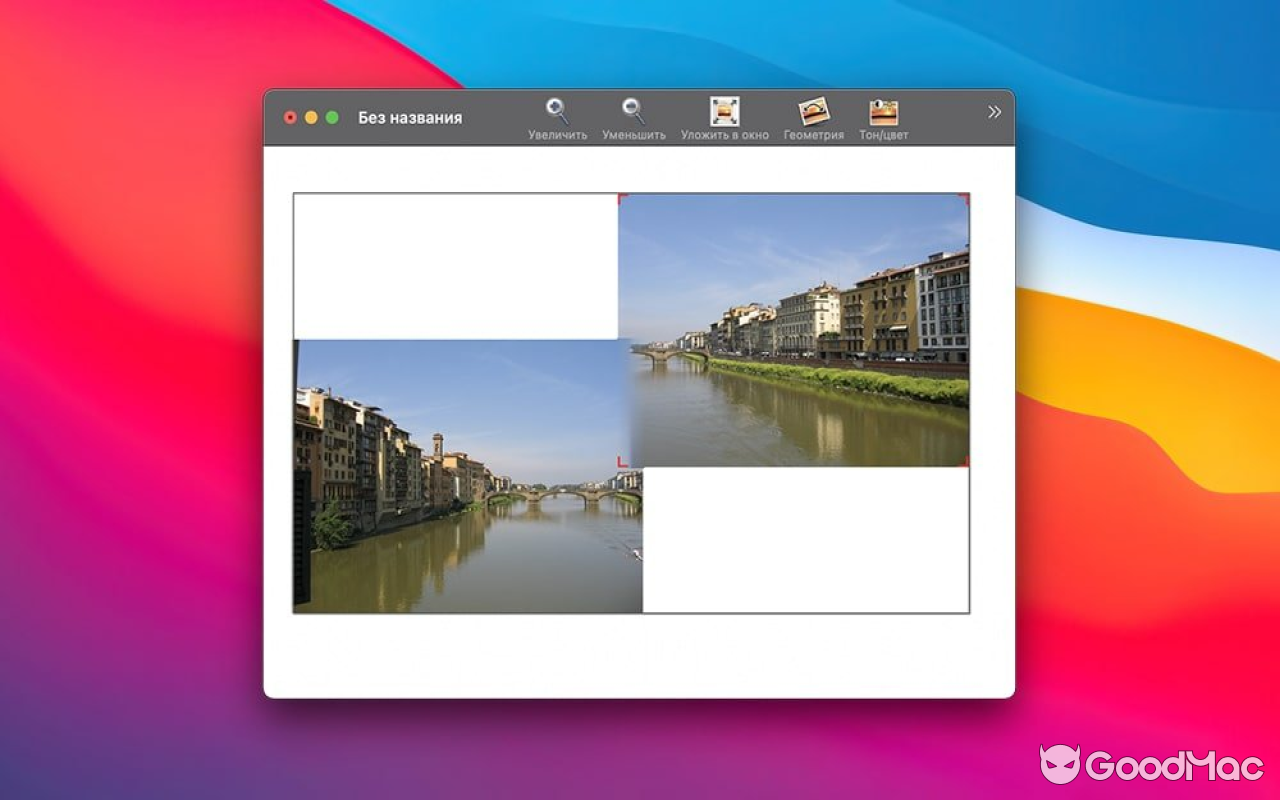Minimize the window using the yellow button
Viewport: 1280px width, 800px height.
[311, 117]
